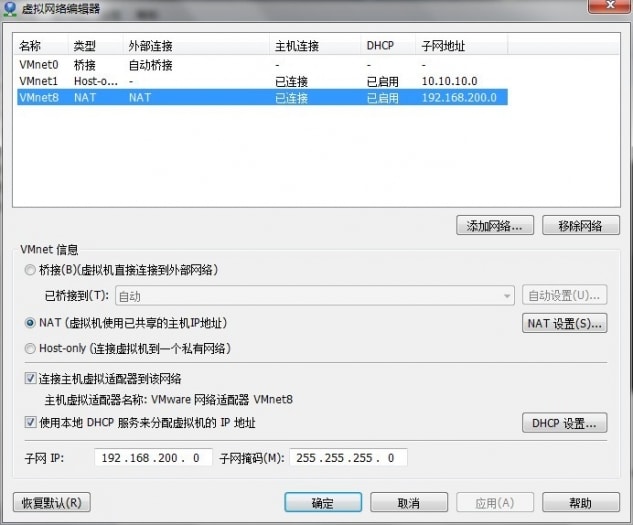The image size is (633, 525).
Task: Toggle 连接主机虚拟适配器到该网络 checkbox
Action: 28,379
